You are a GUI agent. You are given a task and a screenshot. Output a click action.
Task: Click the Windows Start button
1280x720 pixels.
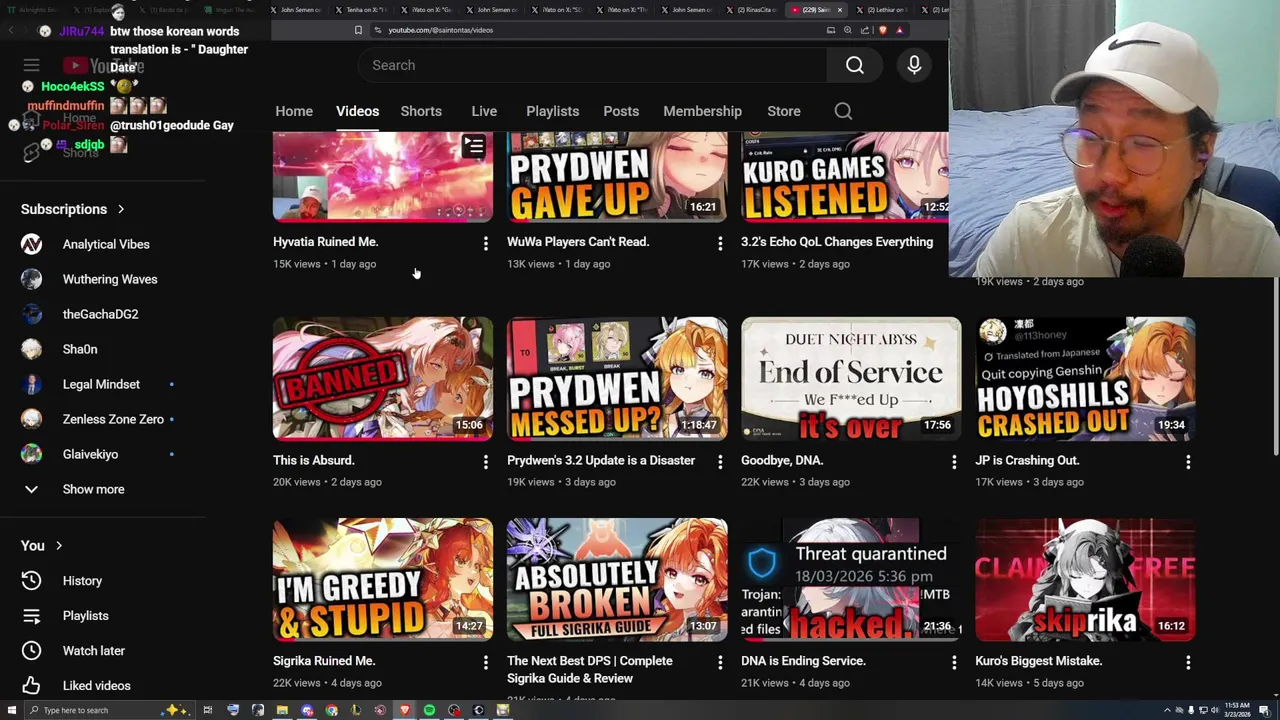(x=12, y=710)
